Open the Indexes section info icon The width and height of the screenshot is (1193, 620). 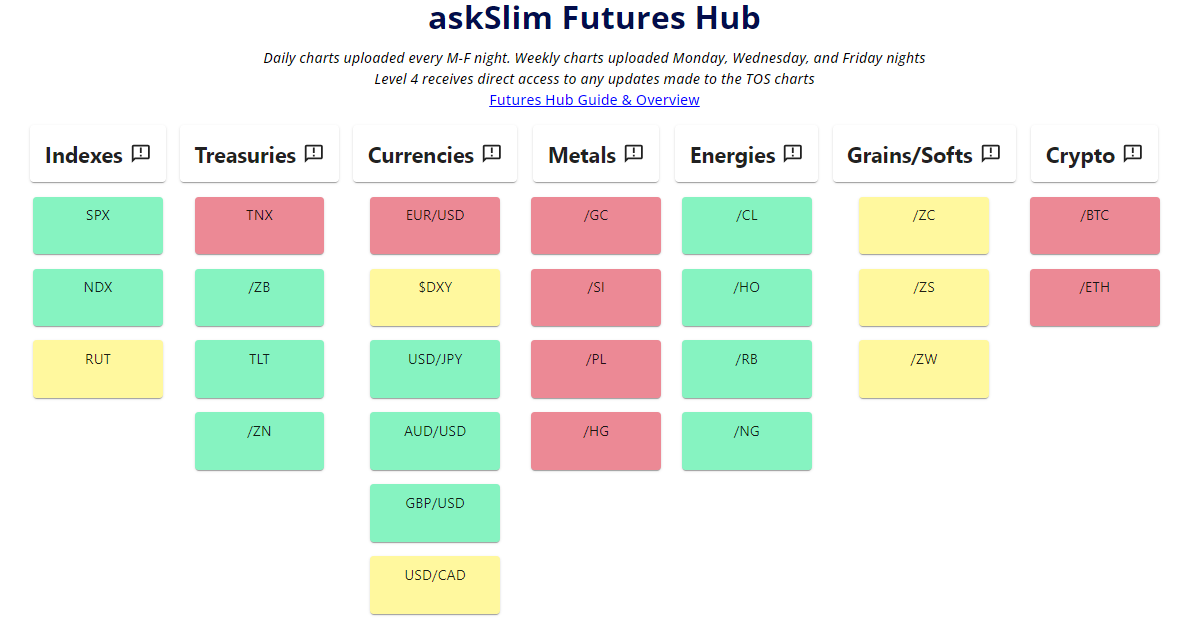pos(141,153)
